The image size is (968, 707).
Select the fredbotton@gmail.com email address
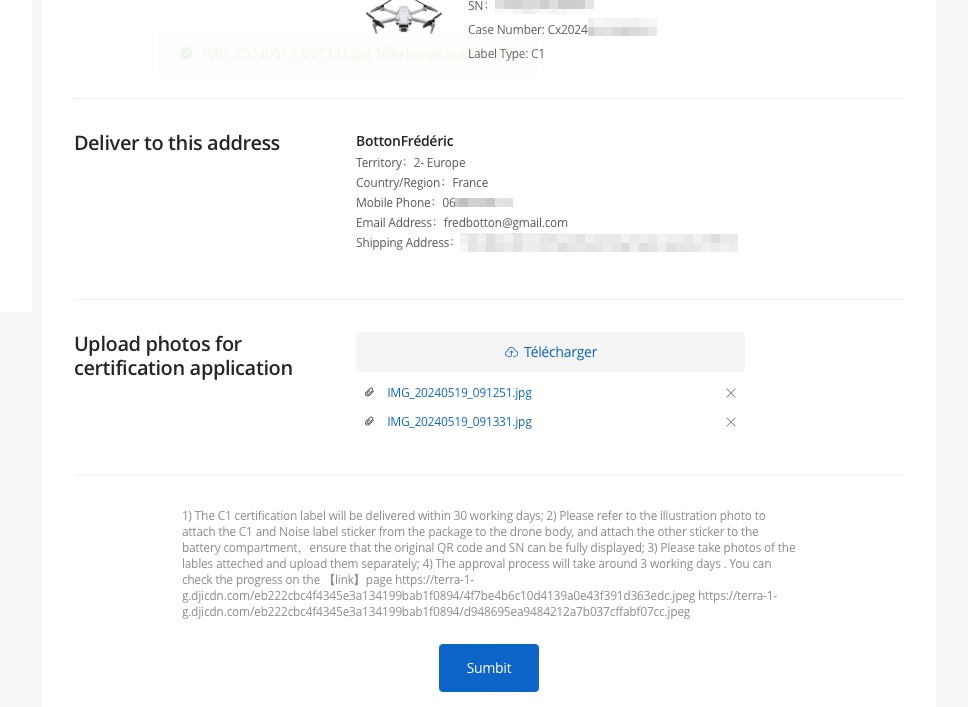(x=506, y=222)
